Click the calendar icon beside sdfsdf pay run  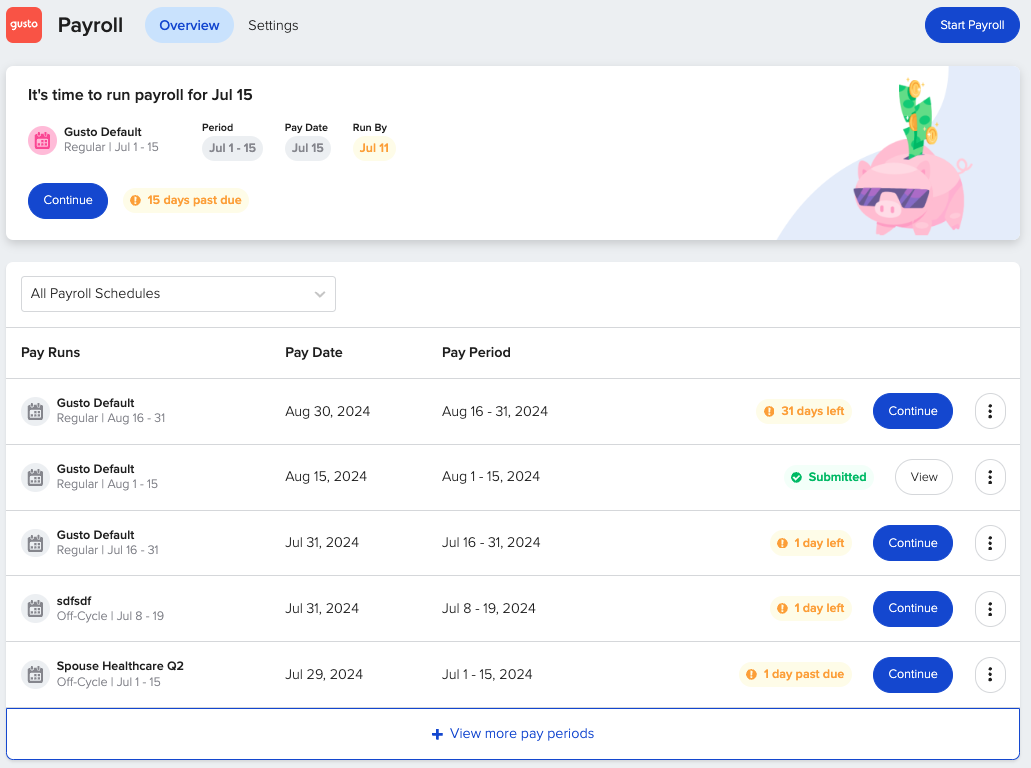point(35,608)
